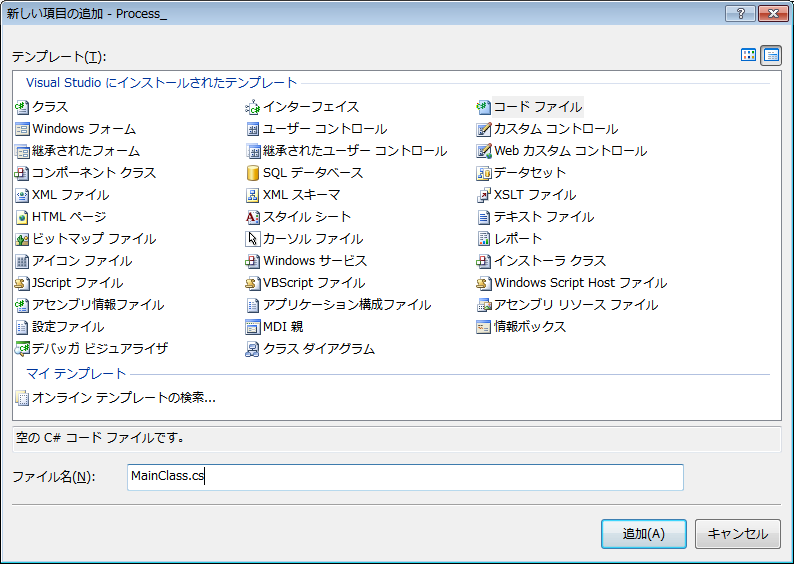Pick the インストーラ クラス icon

pyautogui.click(x=484, y=261)
